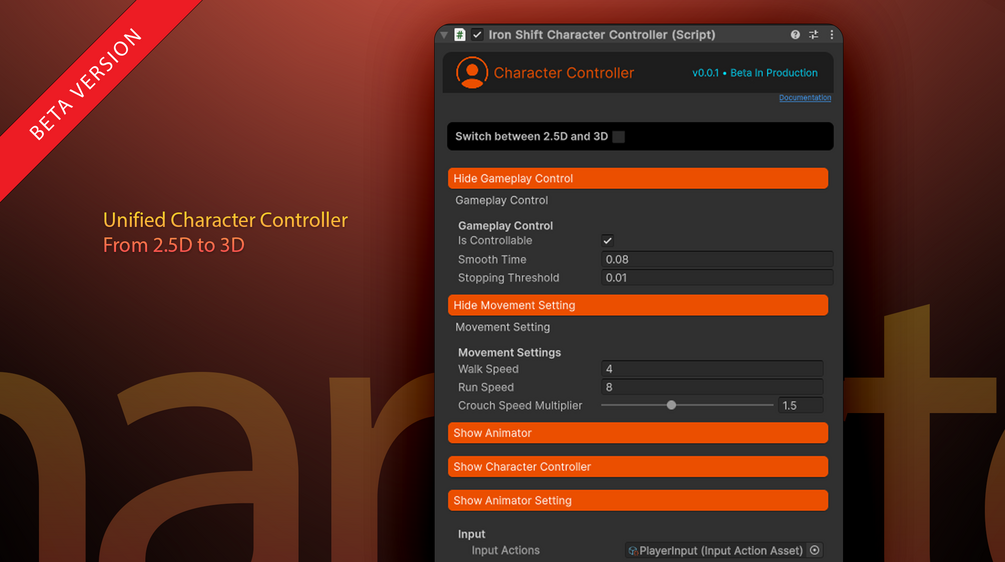This screenshot has height=562, width=1005.
Task: Click the v0.0.1 Beta In Production text
Action: (754, 73)
